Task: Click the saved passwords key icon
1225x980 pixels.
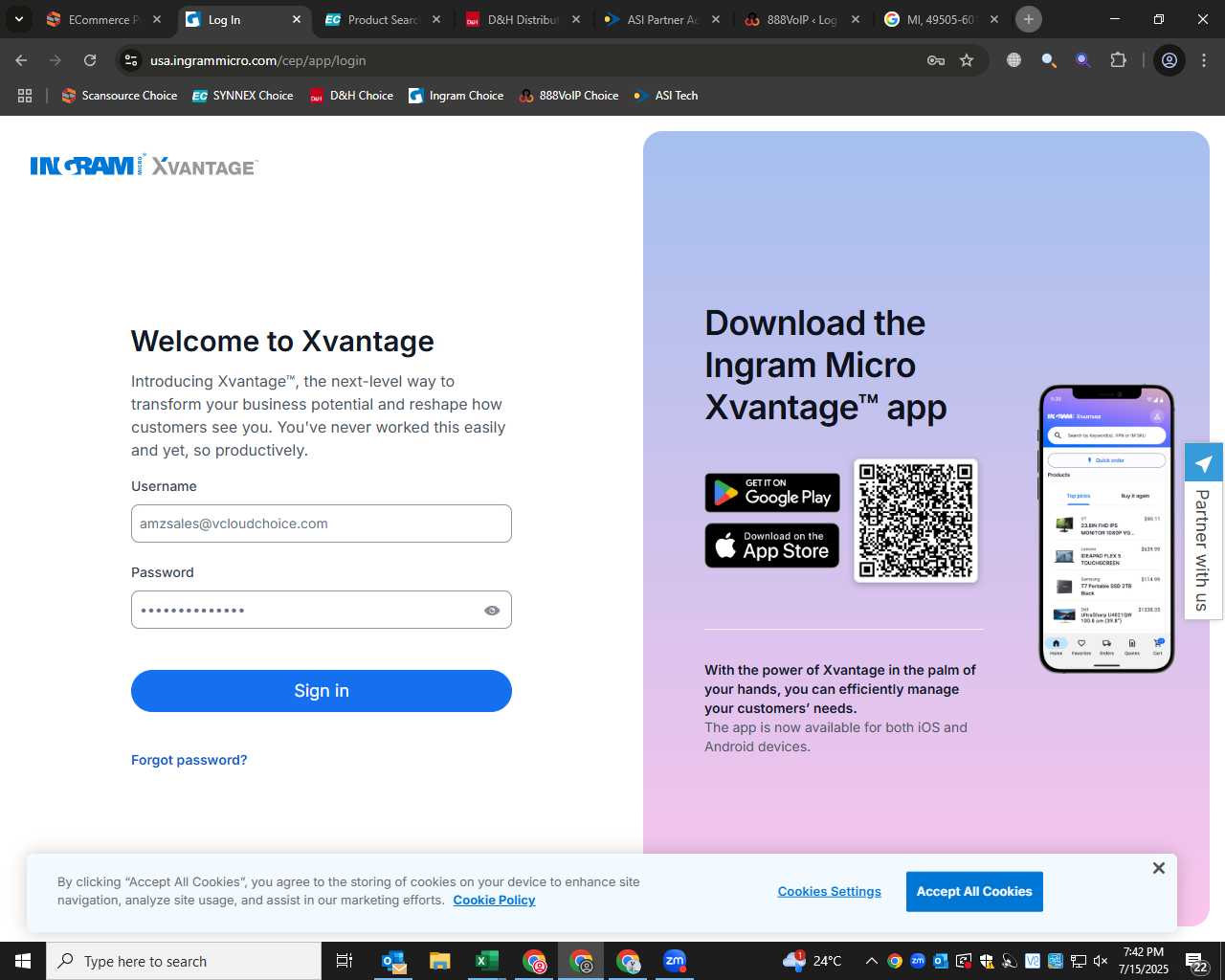Action: tap(936, 60)
